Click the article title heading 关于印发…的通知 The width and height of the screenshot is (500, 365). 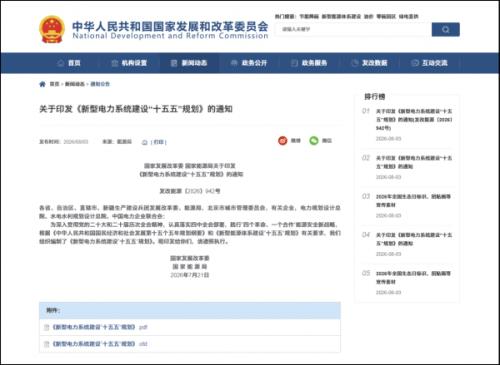point(136,109)
